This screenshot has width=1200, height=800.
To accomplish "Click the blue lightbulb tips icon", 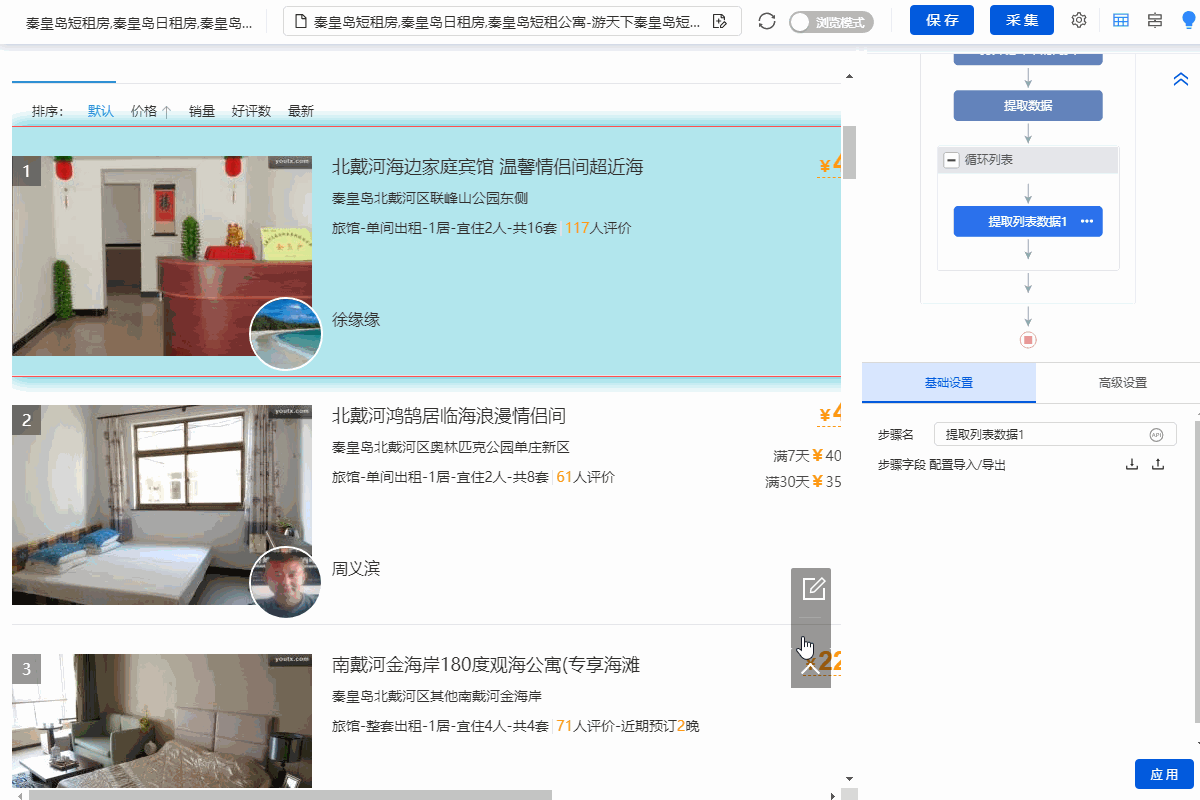I will (x=1188, y=21).
